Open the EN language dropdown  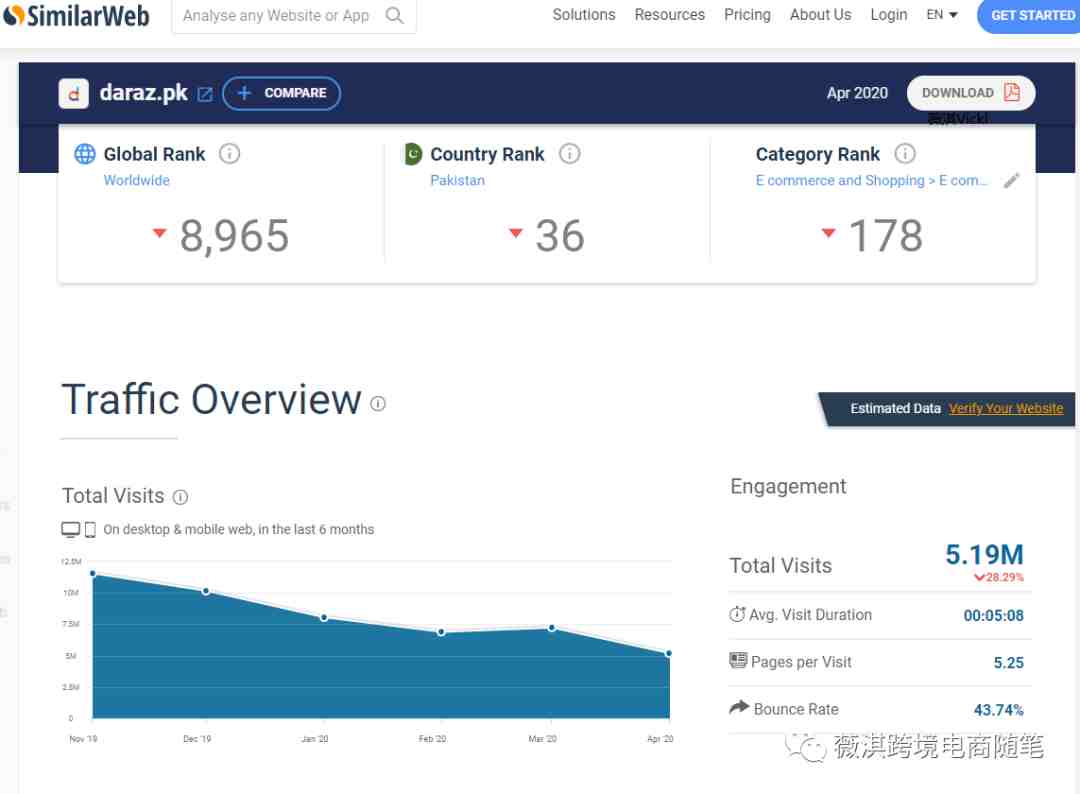pos(942,14)
